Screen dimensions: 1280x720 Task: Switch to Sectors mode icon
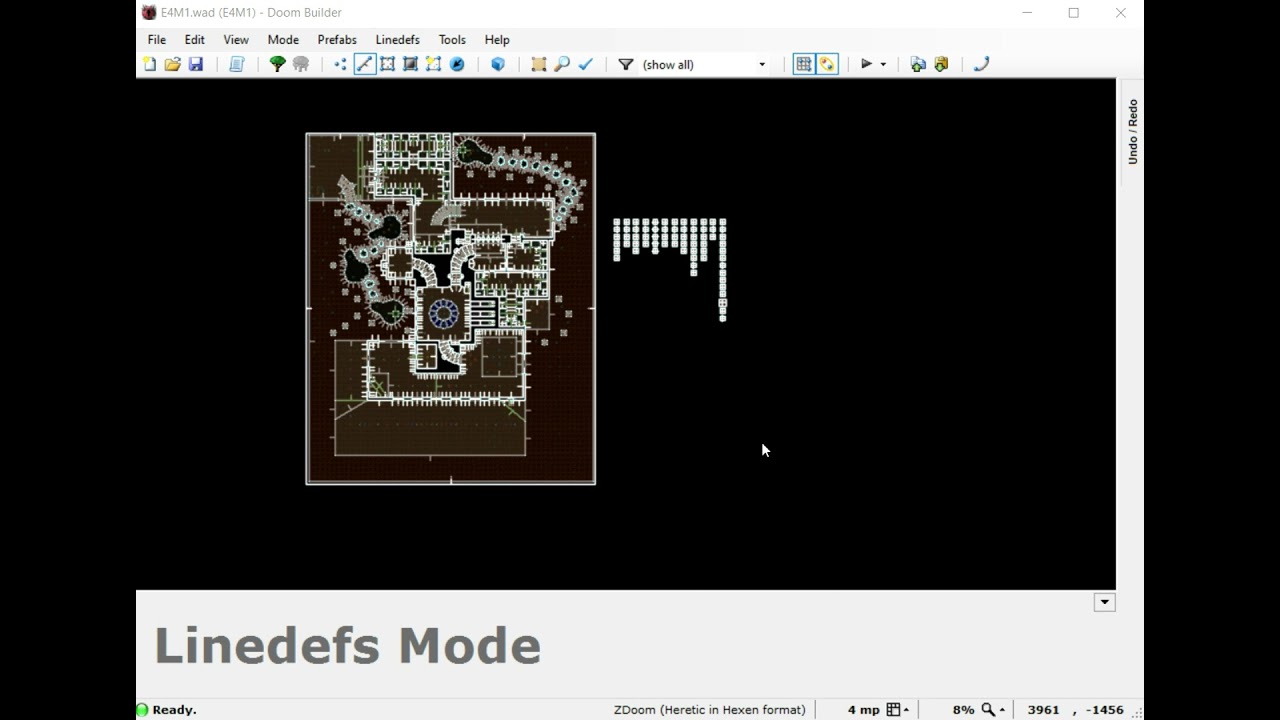point(387,64)
